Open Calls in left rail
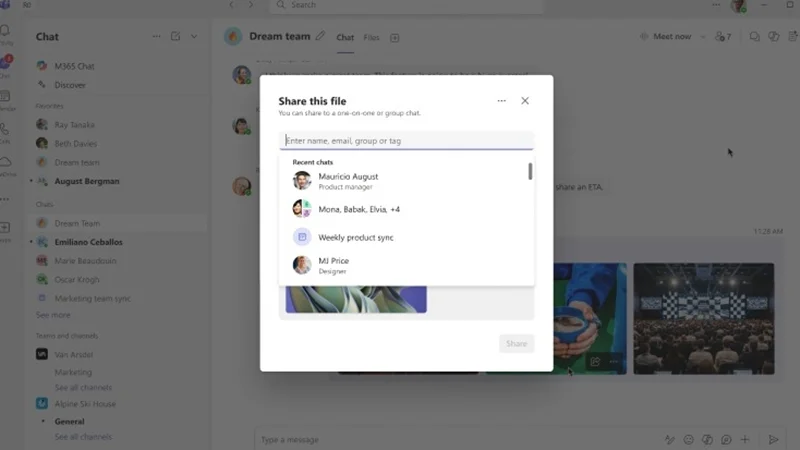This screenshot has height=450, width=800. [5, 132]
